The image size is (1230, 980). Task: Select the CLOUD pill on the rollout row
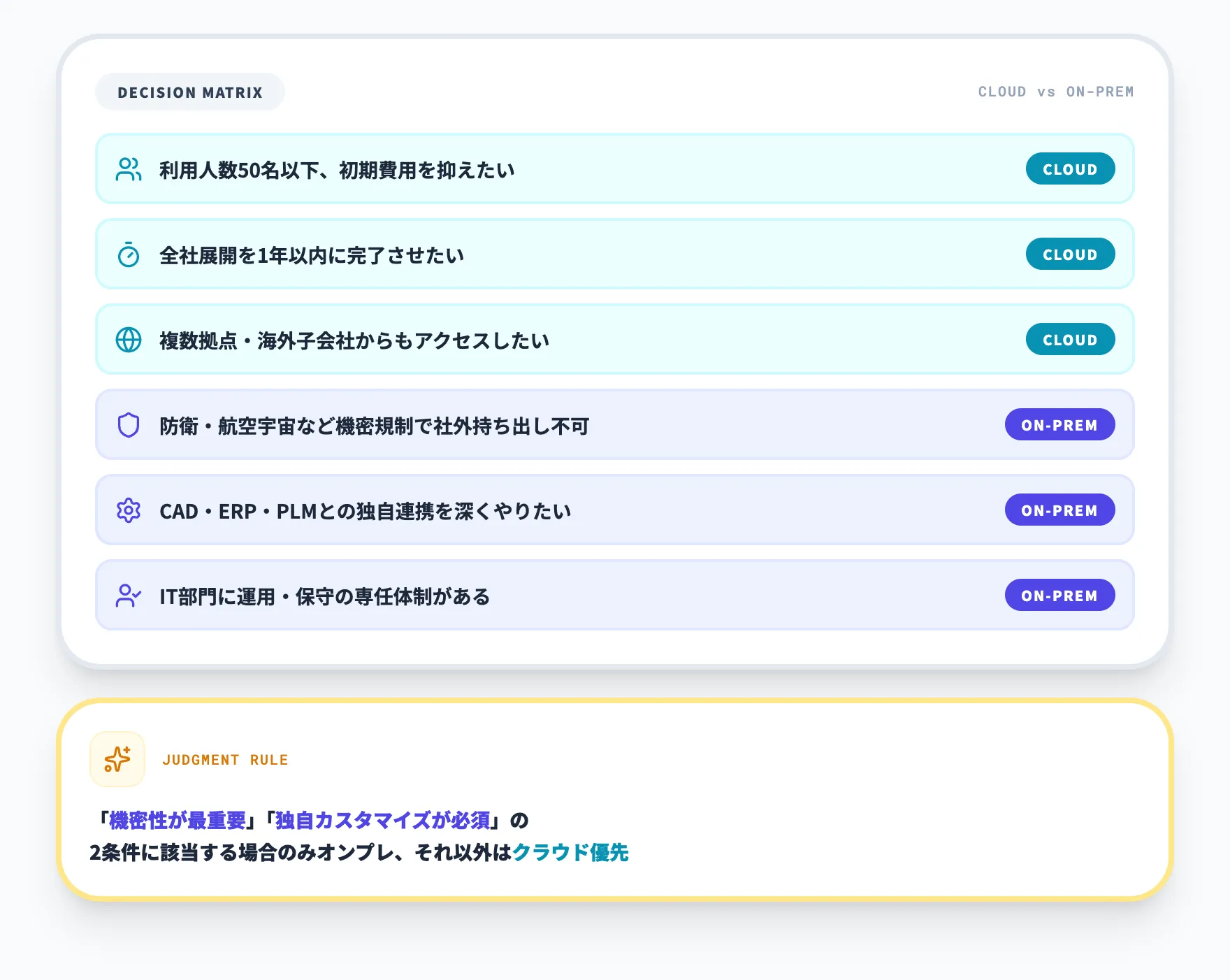pyautogui.click(x=1070, y=254)
